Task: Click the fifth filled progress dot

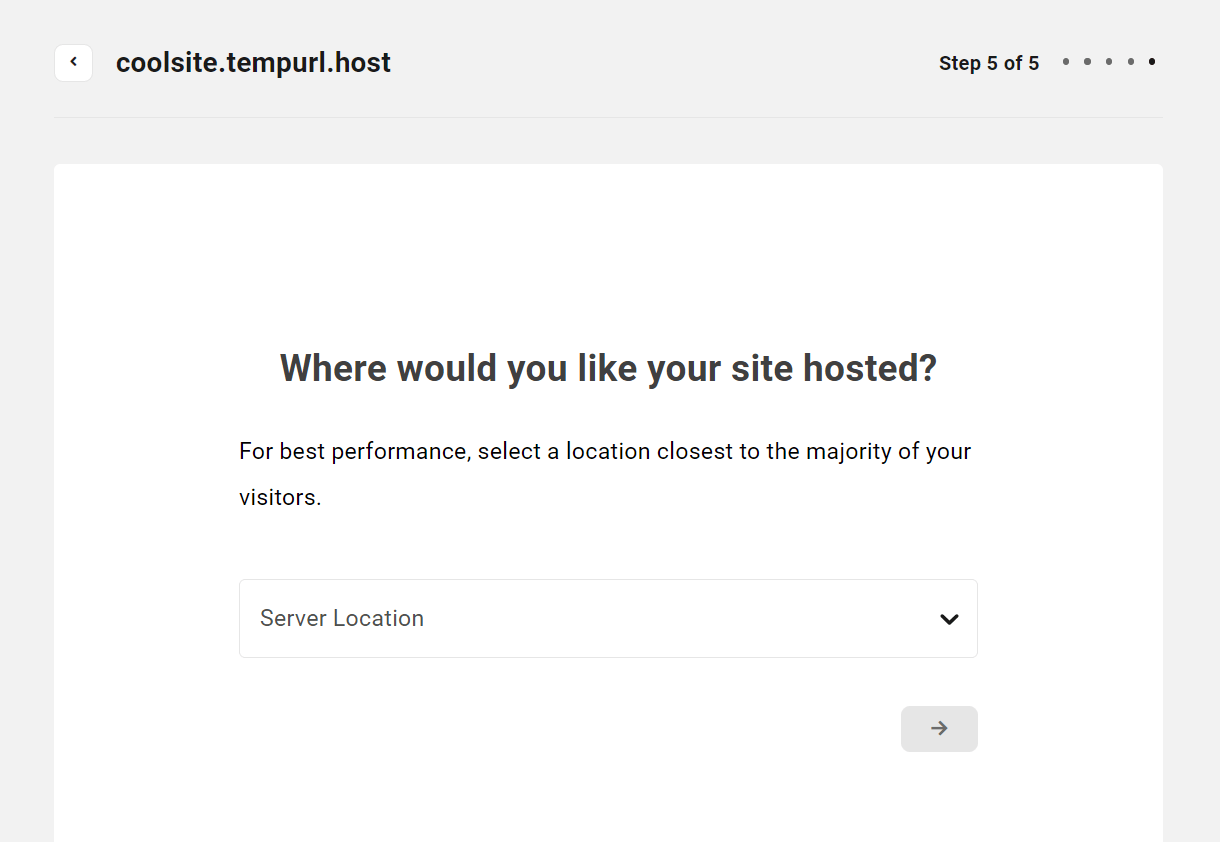Action: tap(1152, 61)
